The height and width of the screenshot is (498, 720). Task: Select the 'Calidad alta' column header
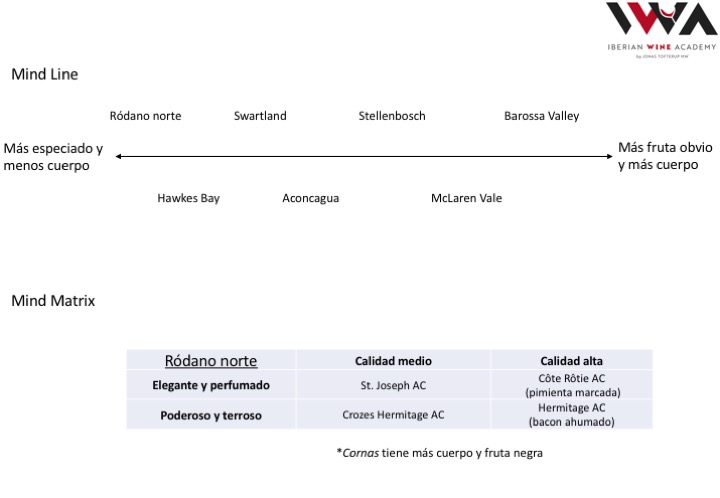571,361
